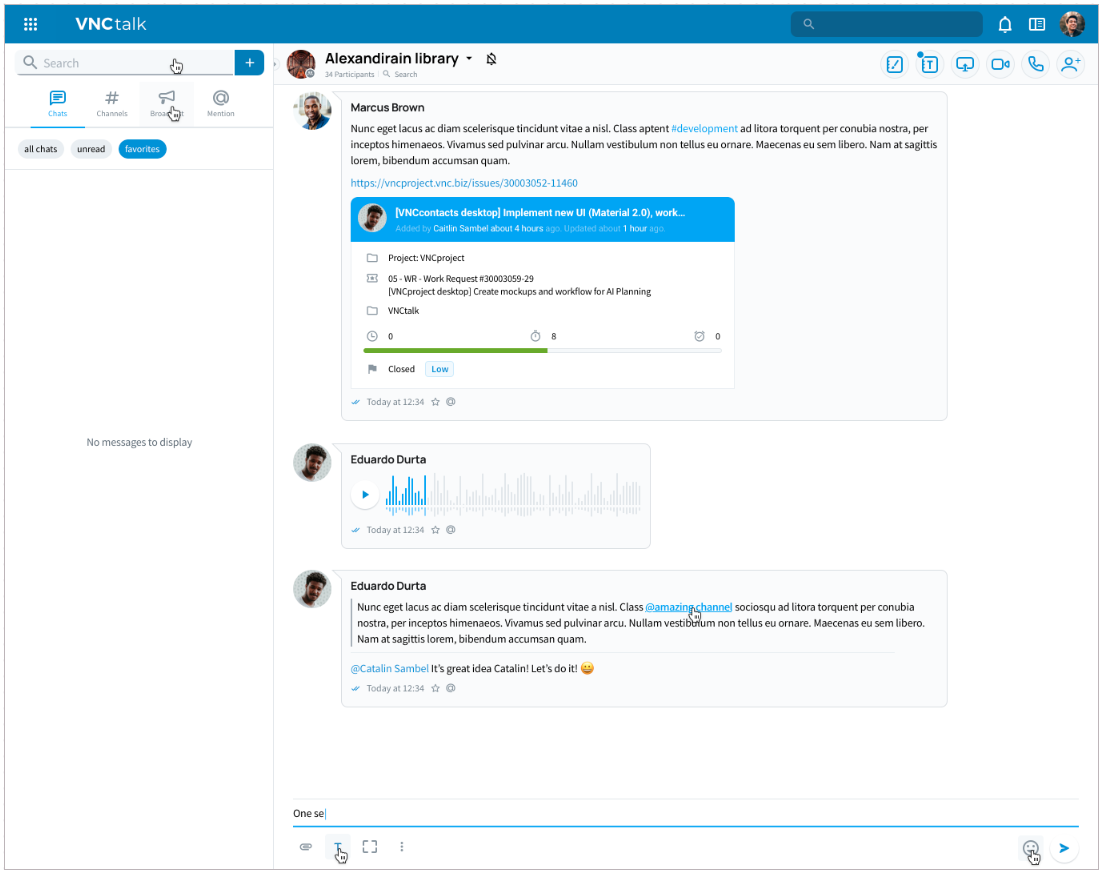Open the emoji picker

pos(1030,848)
